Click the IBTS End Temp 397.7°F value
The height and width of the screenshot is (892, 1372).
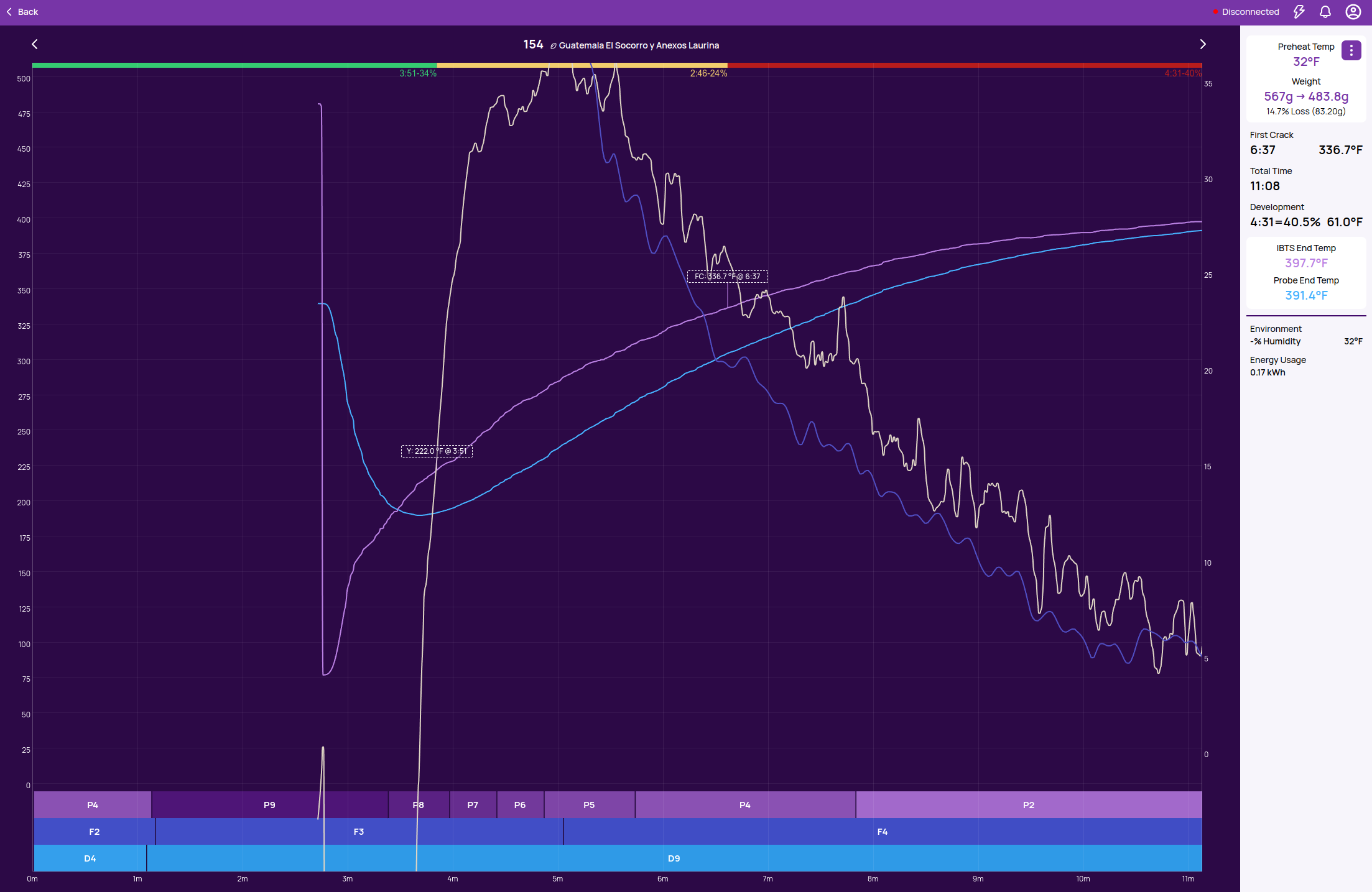[x=1306, y=263]
